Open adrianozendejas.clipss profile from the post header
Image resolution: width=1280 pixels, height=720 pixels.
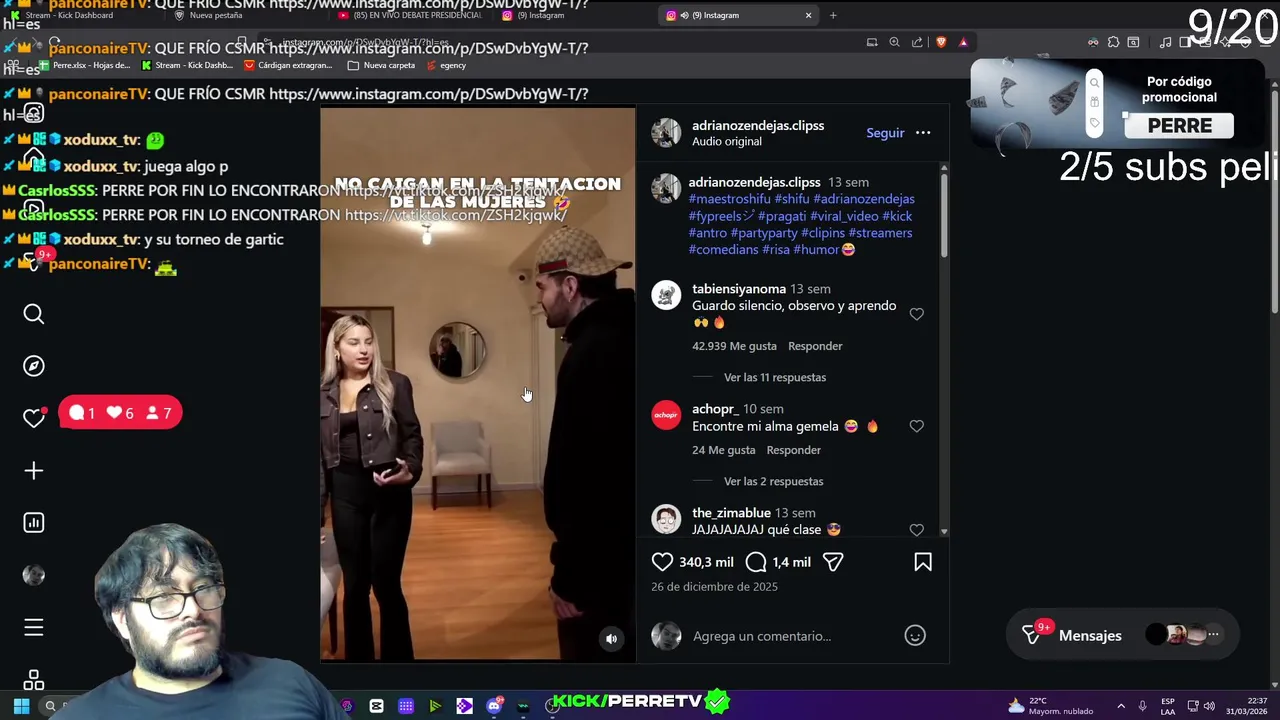[x=758, y=125]
